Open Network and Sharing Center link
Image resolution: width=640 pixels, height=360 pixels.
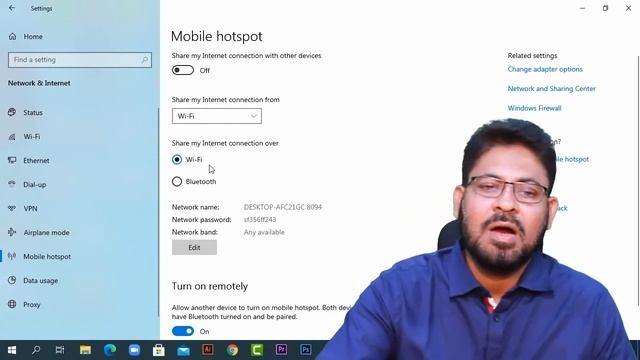tap(551, 89)
